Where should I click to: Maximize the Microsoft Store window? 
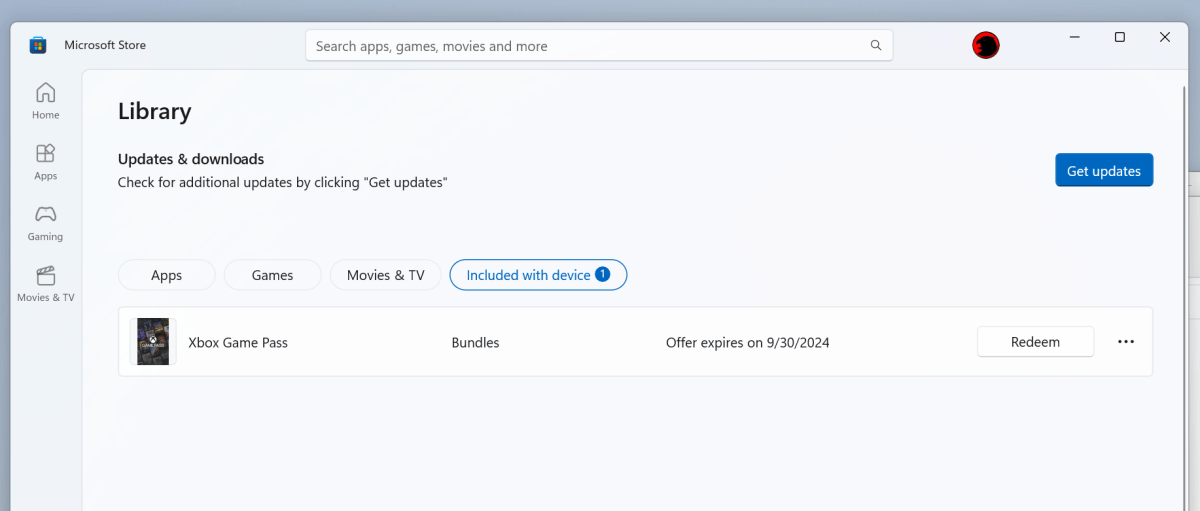tap(1120, 37)
